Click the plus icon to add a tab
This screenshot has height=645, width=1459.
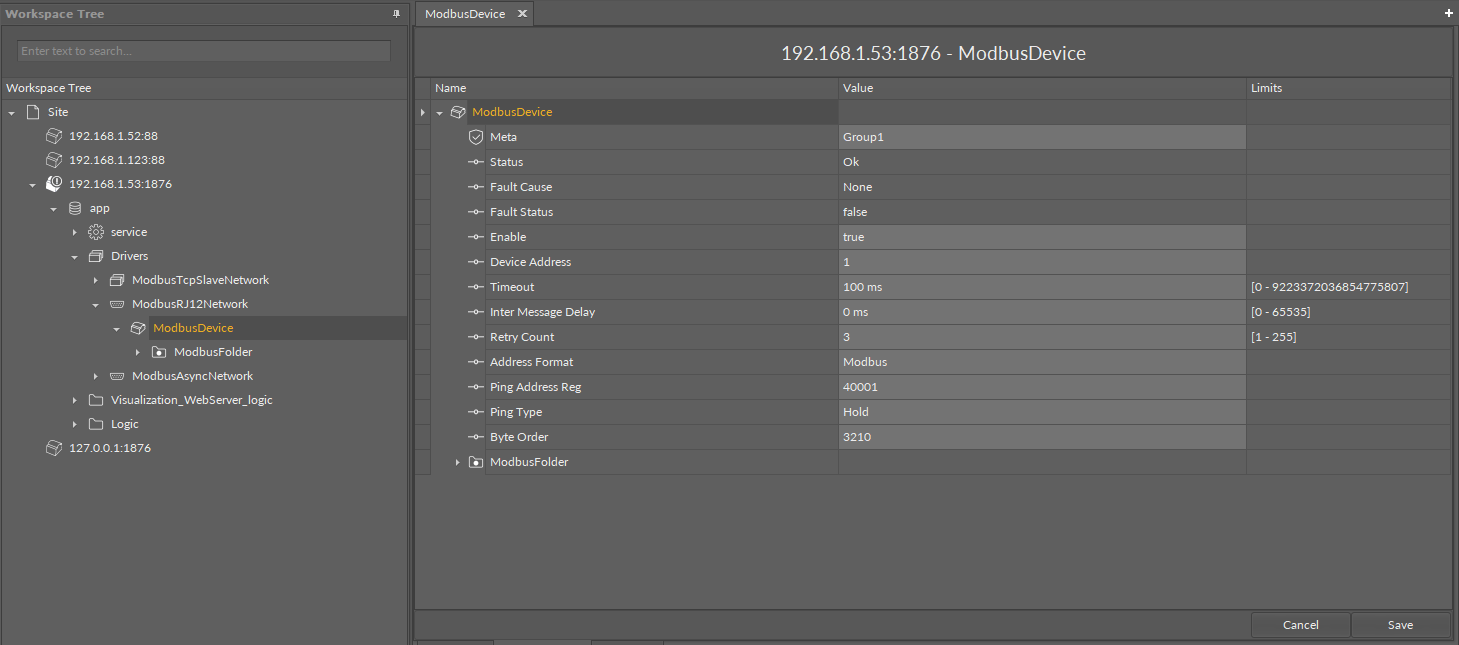pos(1448,13)
